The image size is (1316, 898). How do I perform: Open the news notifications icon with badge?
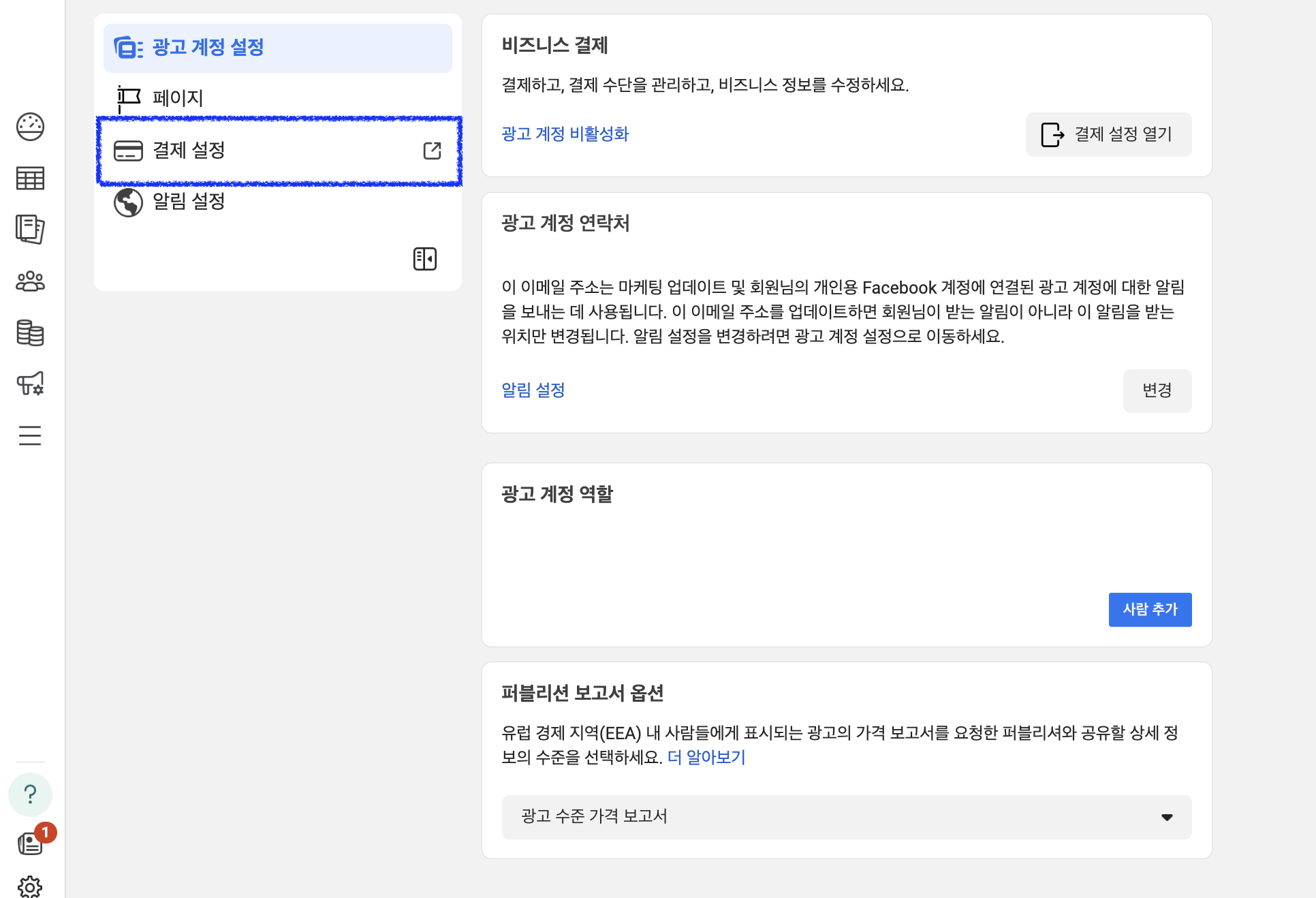pos(31,843)
